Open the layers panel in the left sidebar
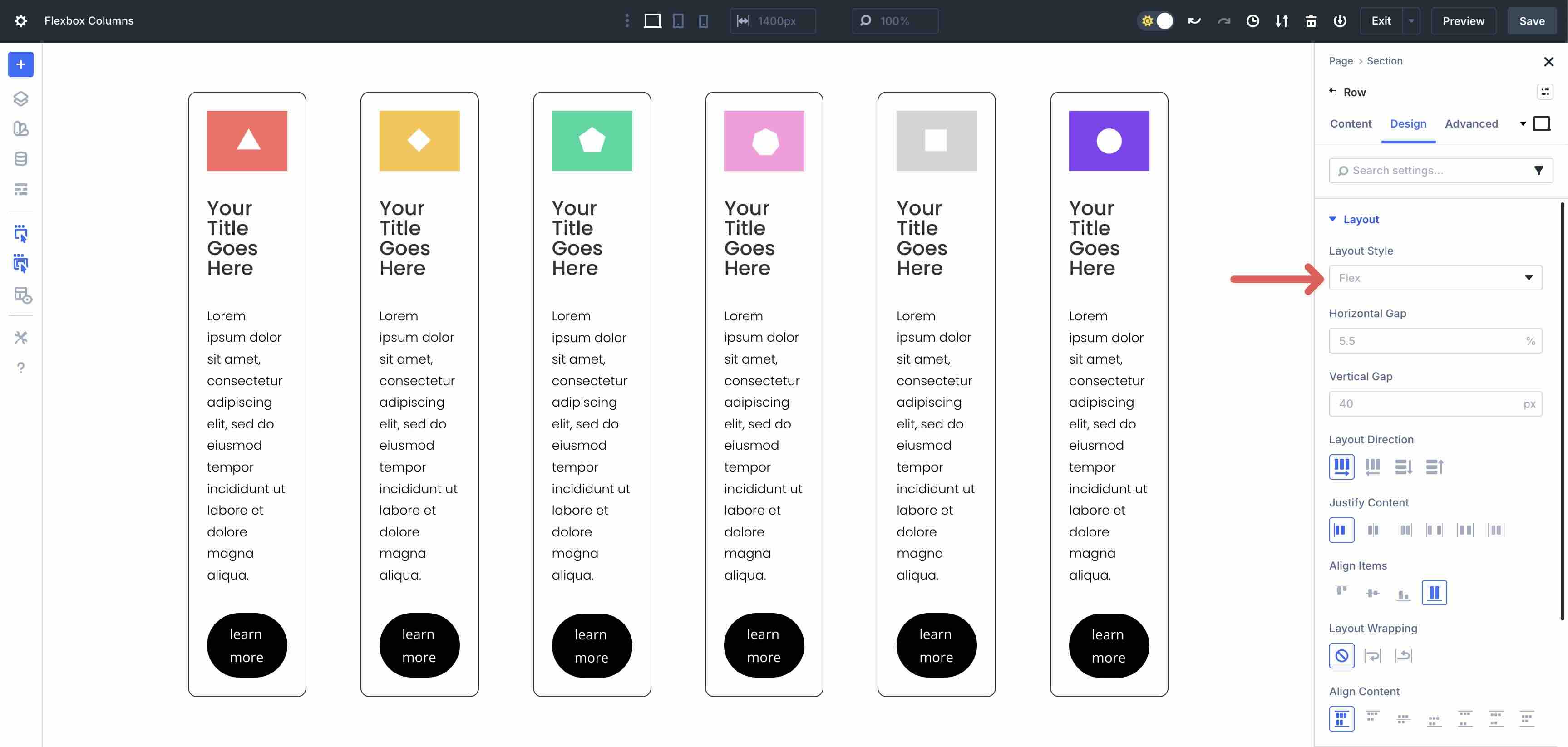Image resolution: width=1568 pixels, height=747 pixels. (x=21, y=98)
